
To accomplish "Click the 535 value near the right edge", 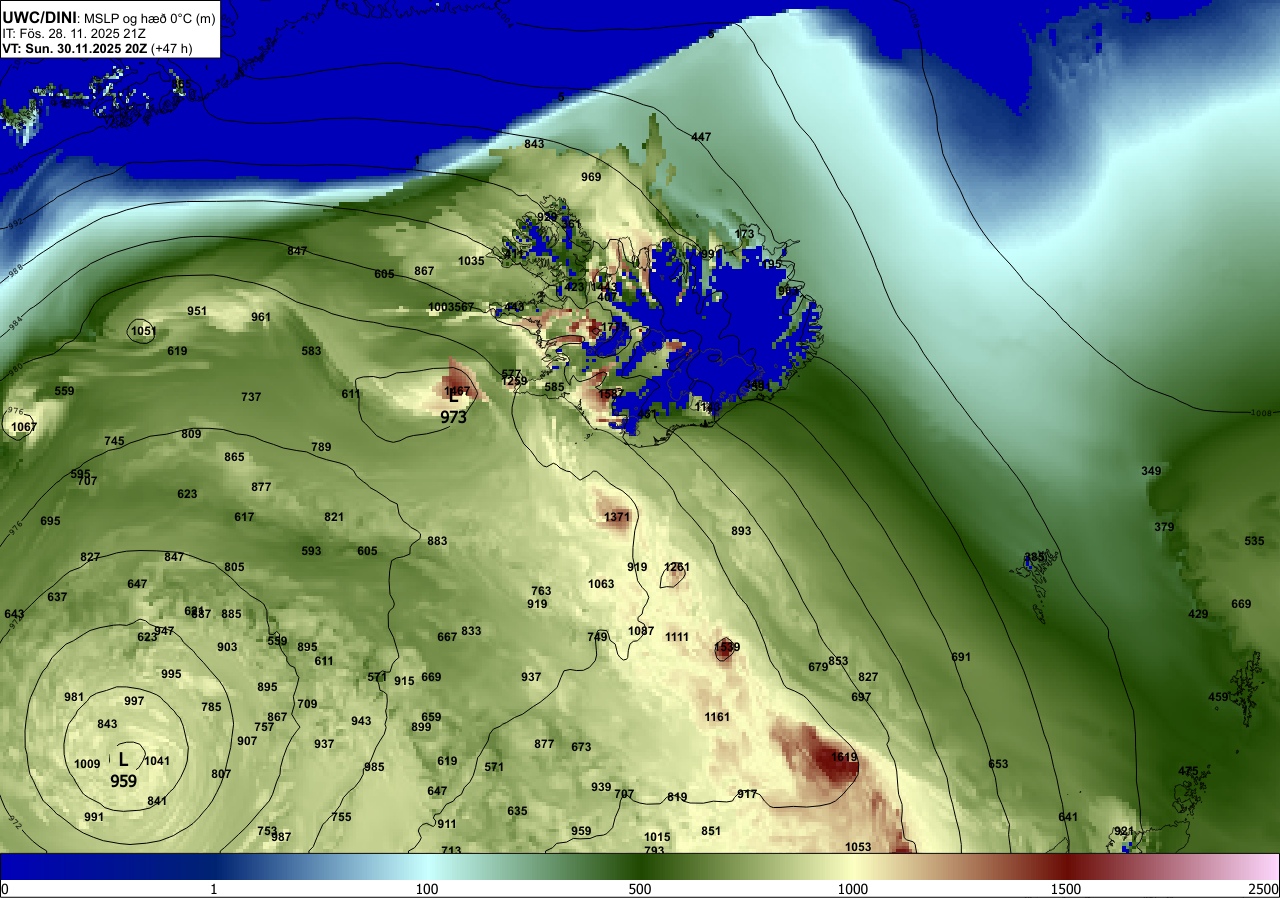I will (x=1254, y=541).
